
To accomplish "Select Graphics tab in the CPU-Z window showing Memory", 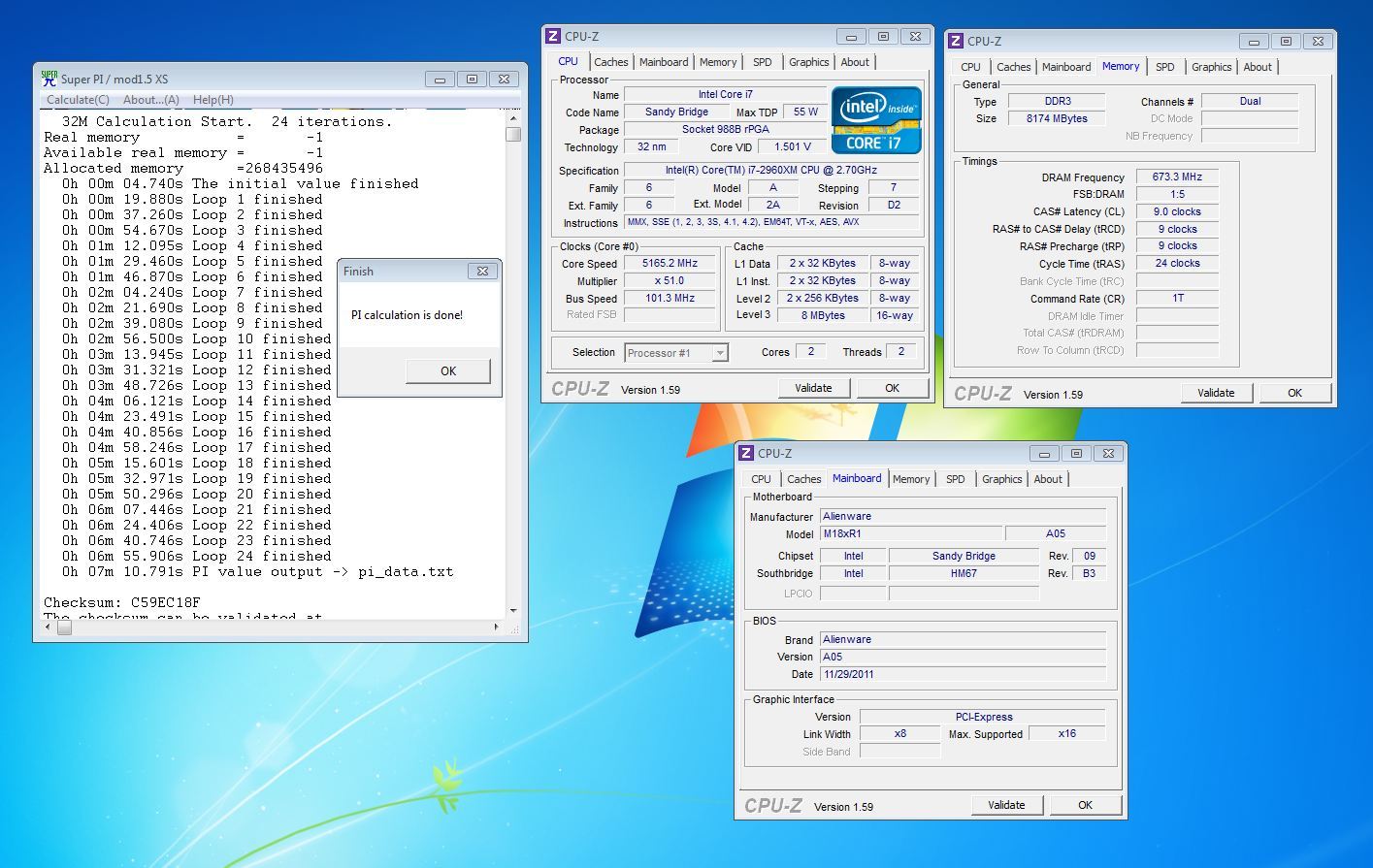I will 1212,67.
